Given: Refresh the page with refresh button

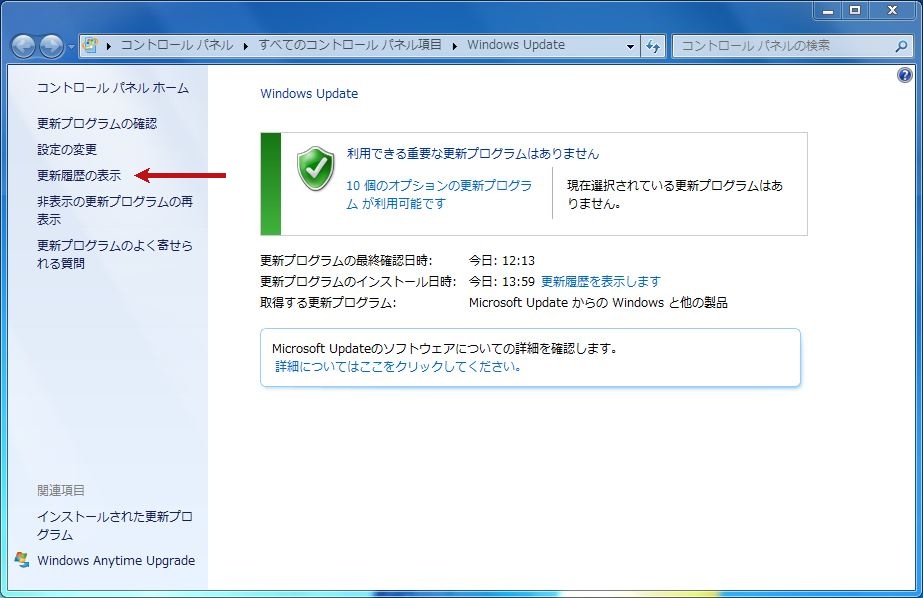Looking at the screenshot, I should click(x=652, y=46).
